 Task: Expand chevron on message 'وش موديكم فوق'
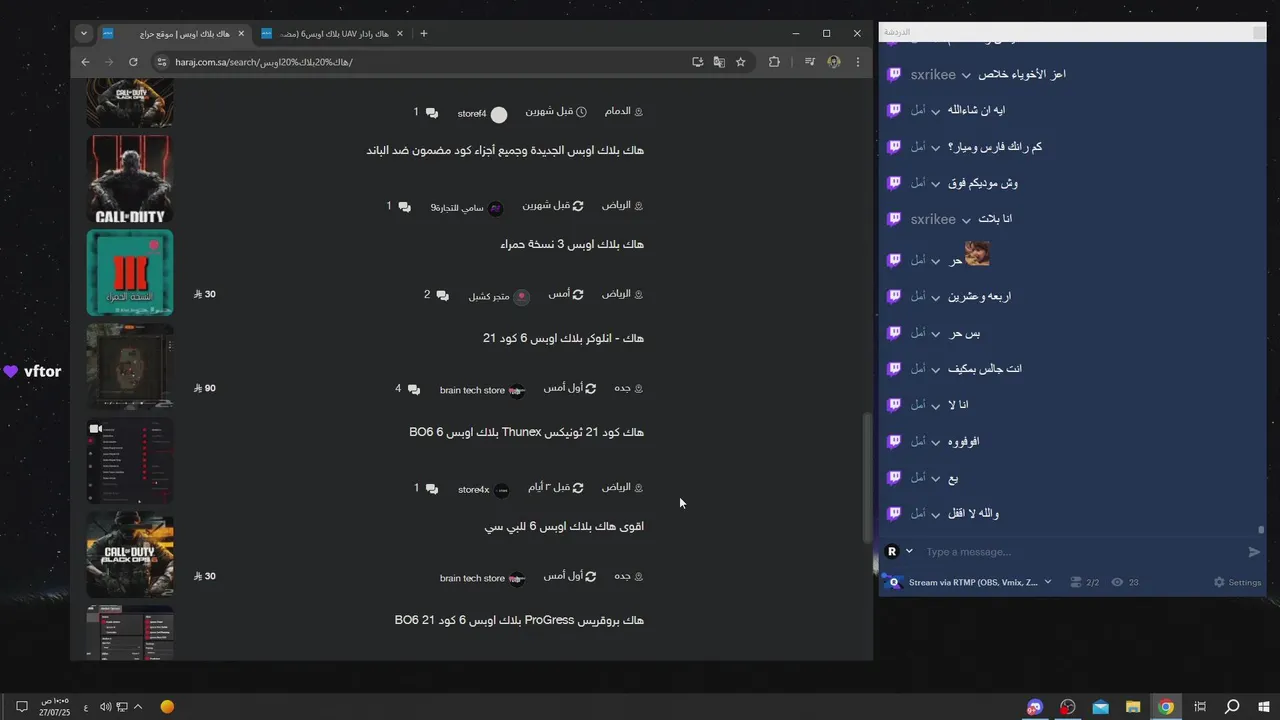tap(936, 184)
